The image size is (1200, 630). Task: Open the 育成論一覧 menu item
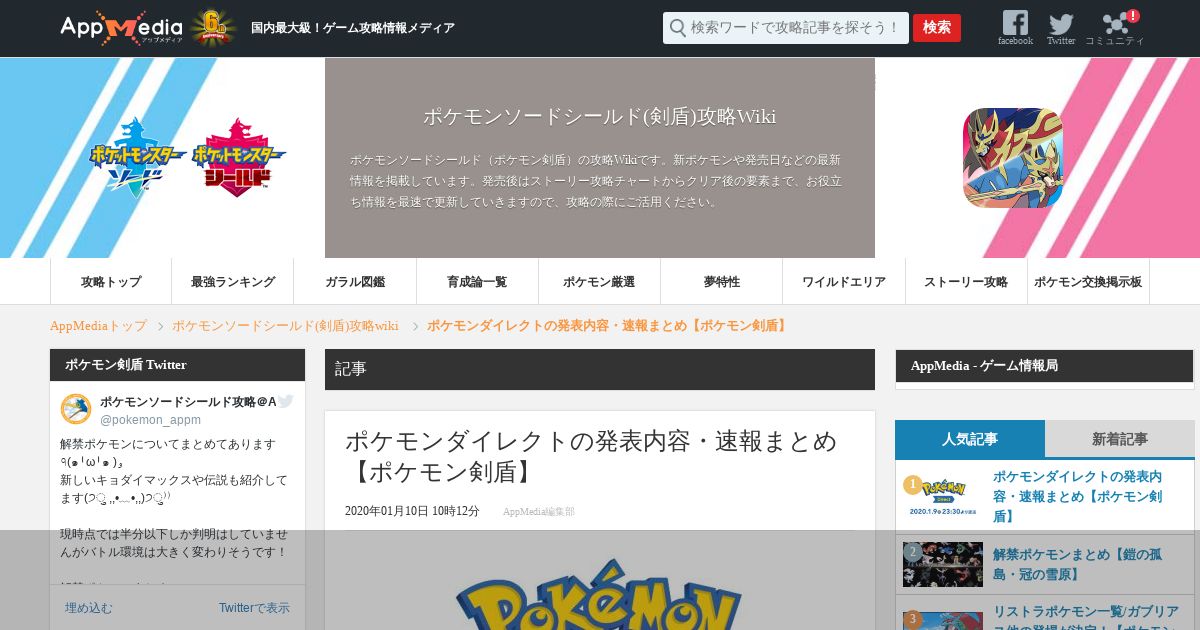click(477, 282)
